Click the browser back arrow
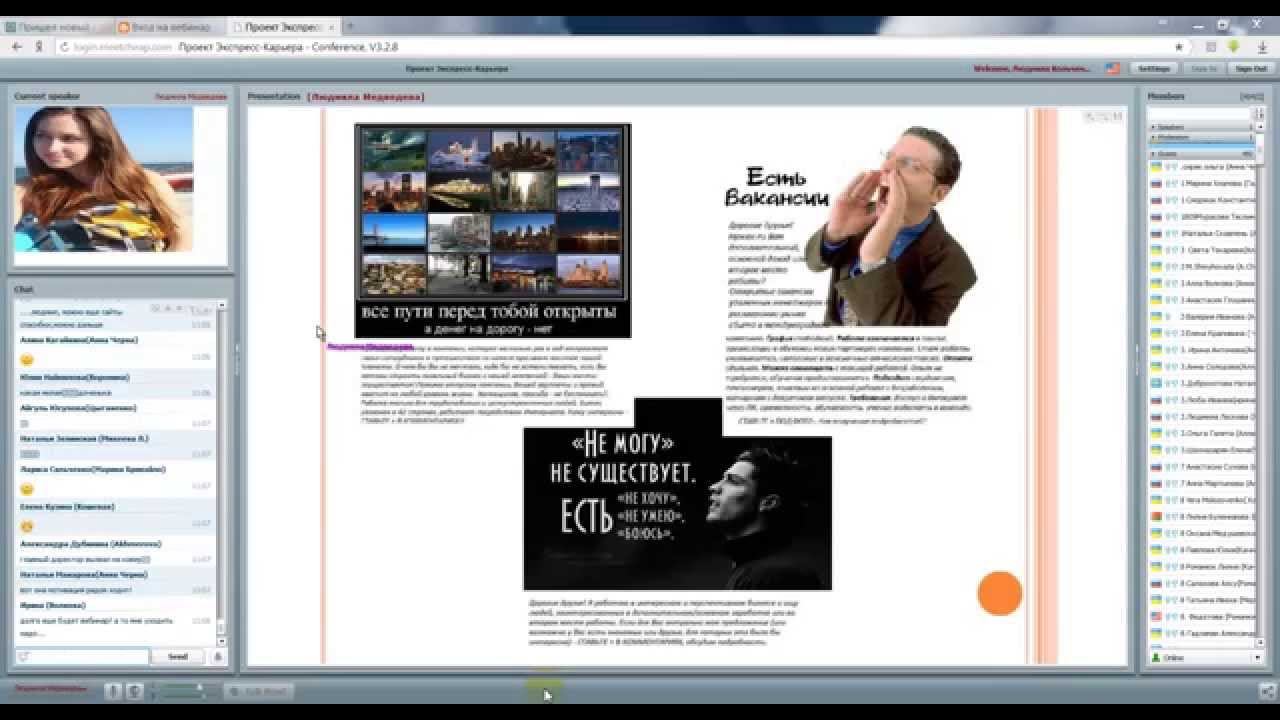The width and height of the screenshot is (1280, 720). pyautogui.click(x=16, y=47)
